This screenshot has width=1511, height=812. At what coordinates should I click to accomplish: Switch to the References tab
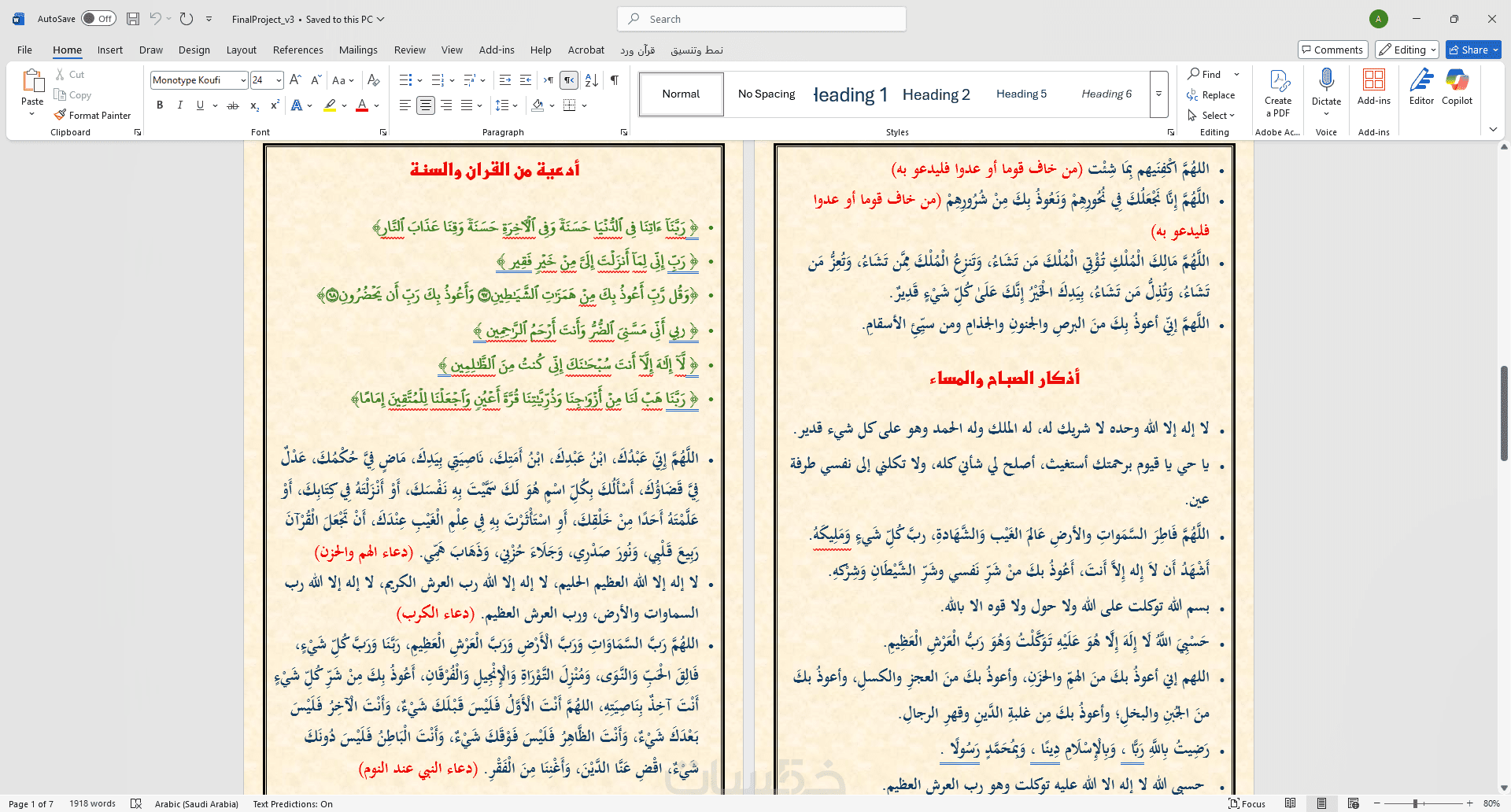(x=297, y=50)
